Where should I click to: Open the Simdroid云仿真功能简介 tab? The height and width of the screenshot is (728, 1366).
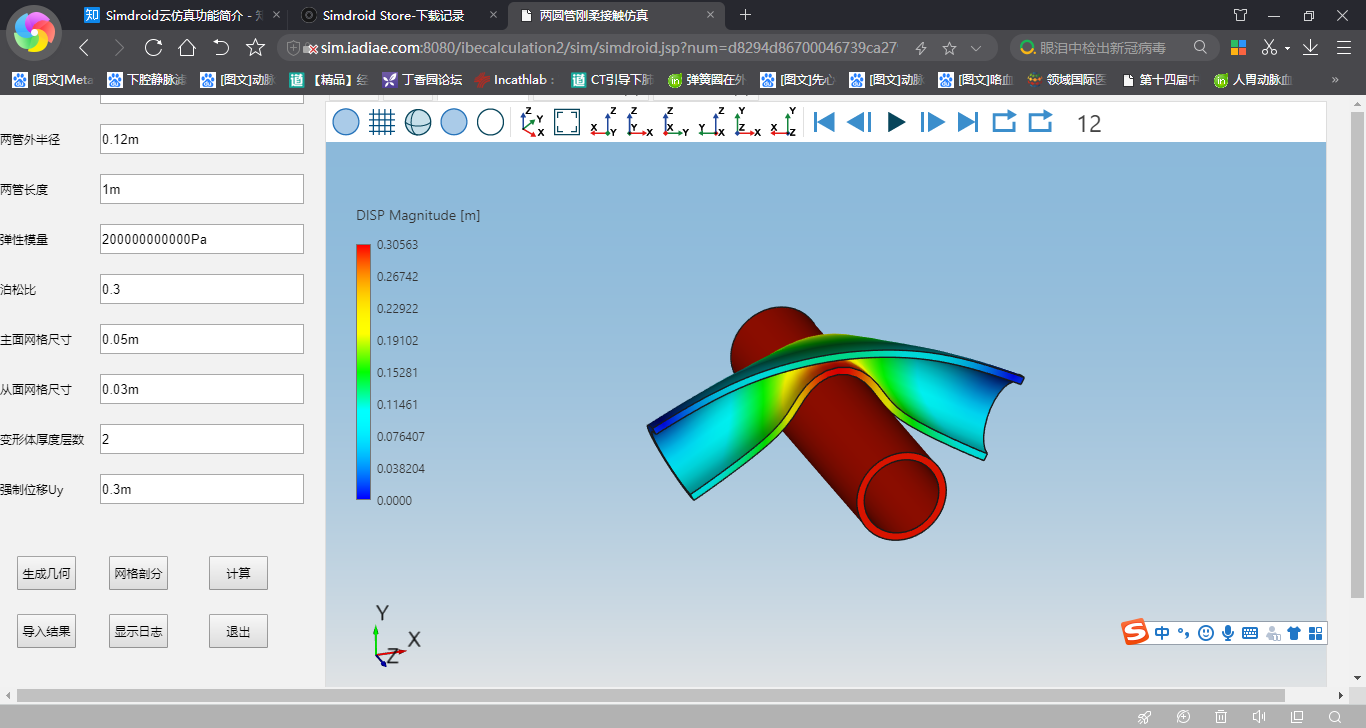tap(176, 15)
